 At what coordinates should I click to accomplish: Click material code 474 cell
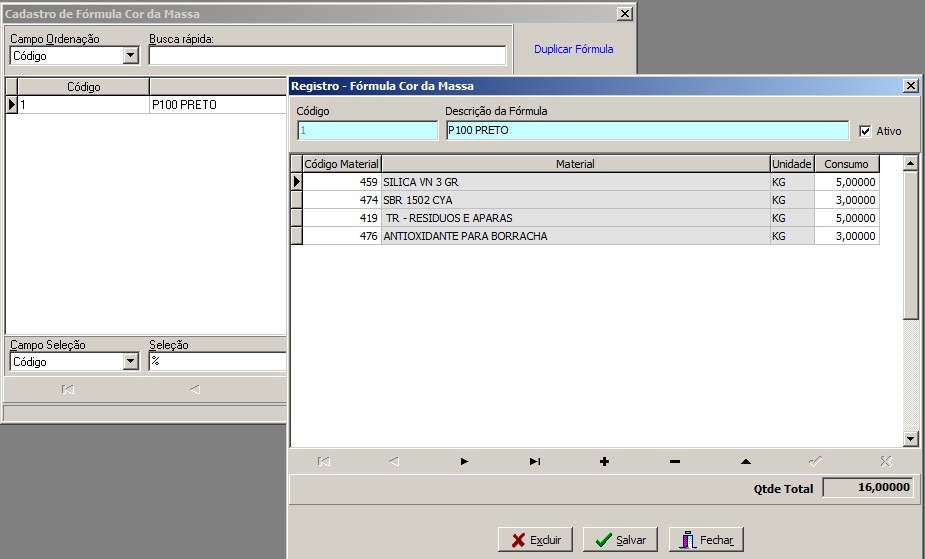[x=342, y=200]
